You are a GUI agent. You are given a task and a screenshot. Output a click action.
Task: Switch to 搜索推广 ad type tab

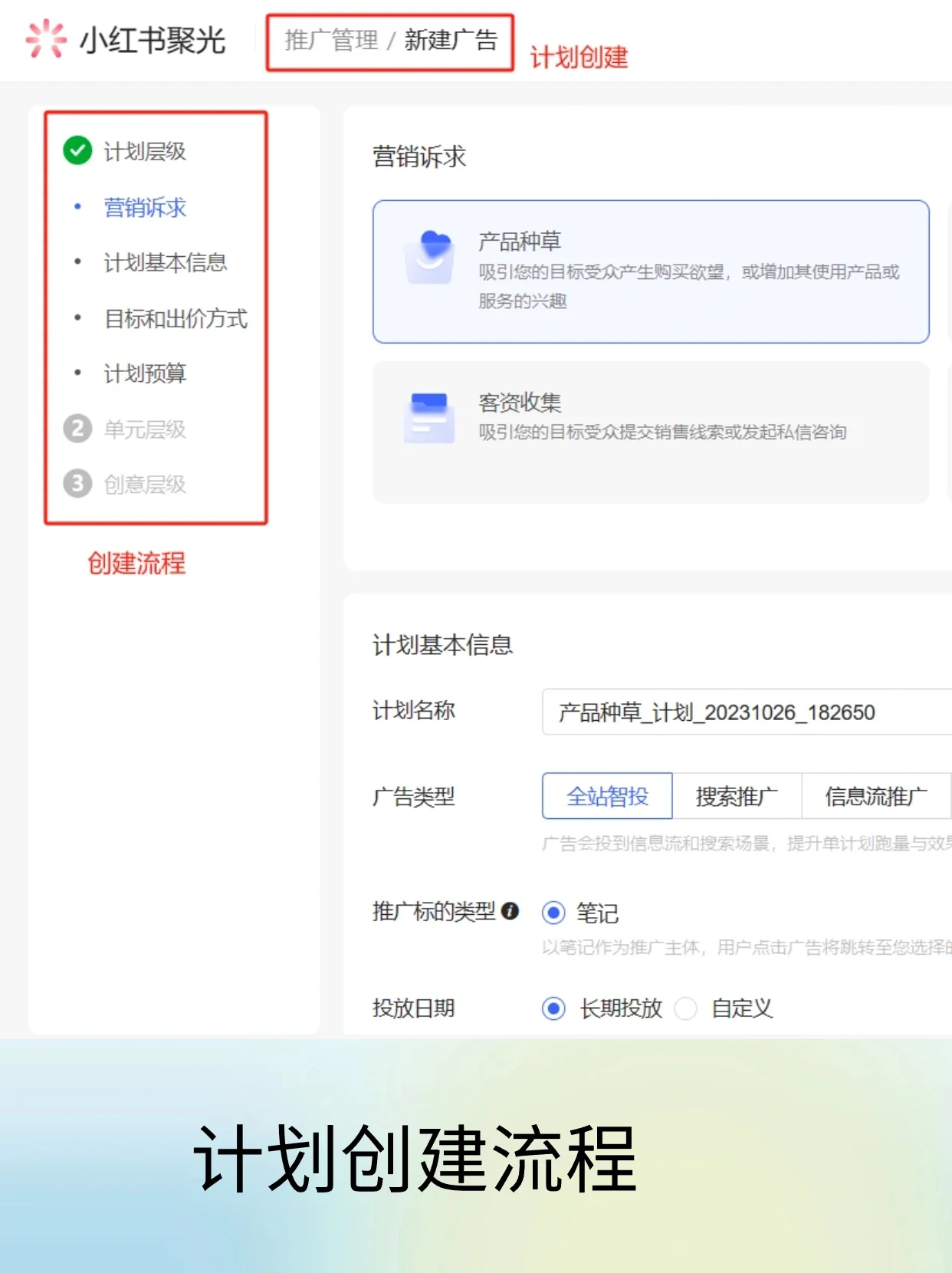pyautogui.click(x=737, y=797)
